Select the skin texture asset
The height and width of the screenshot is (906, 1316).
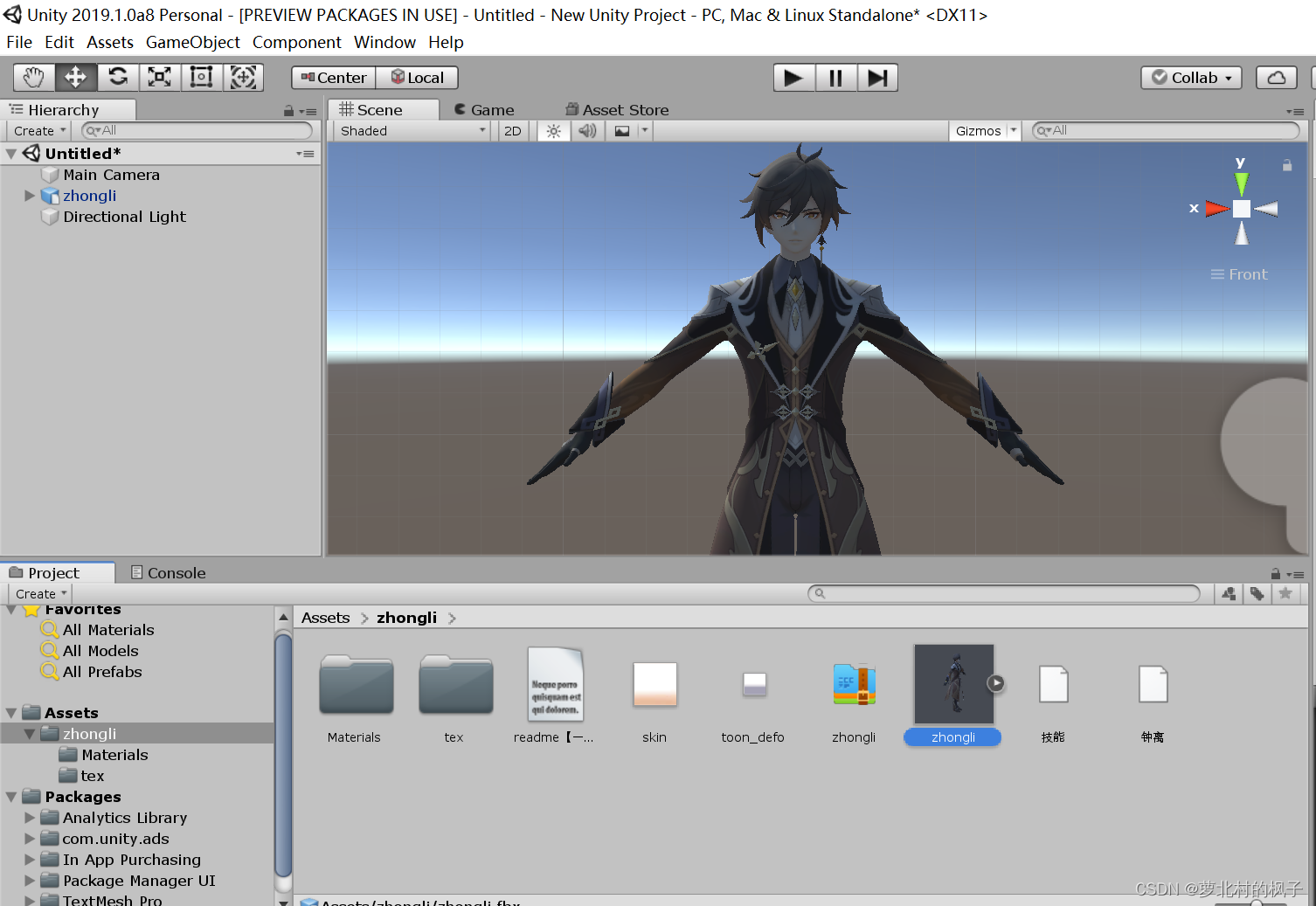point(655,684)
